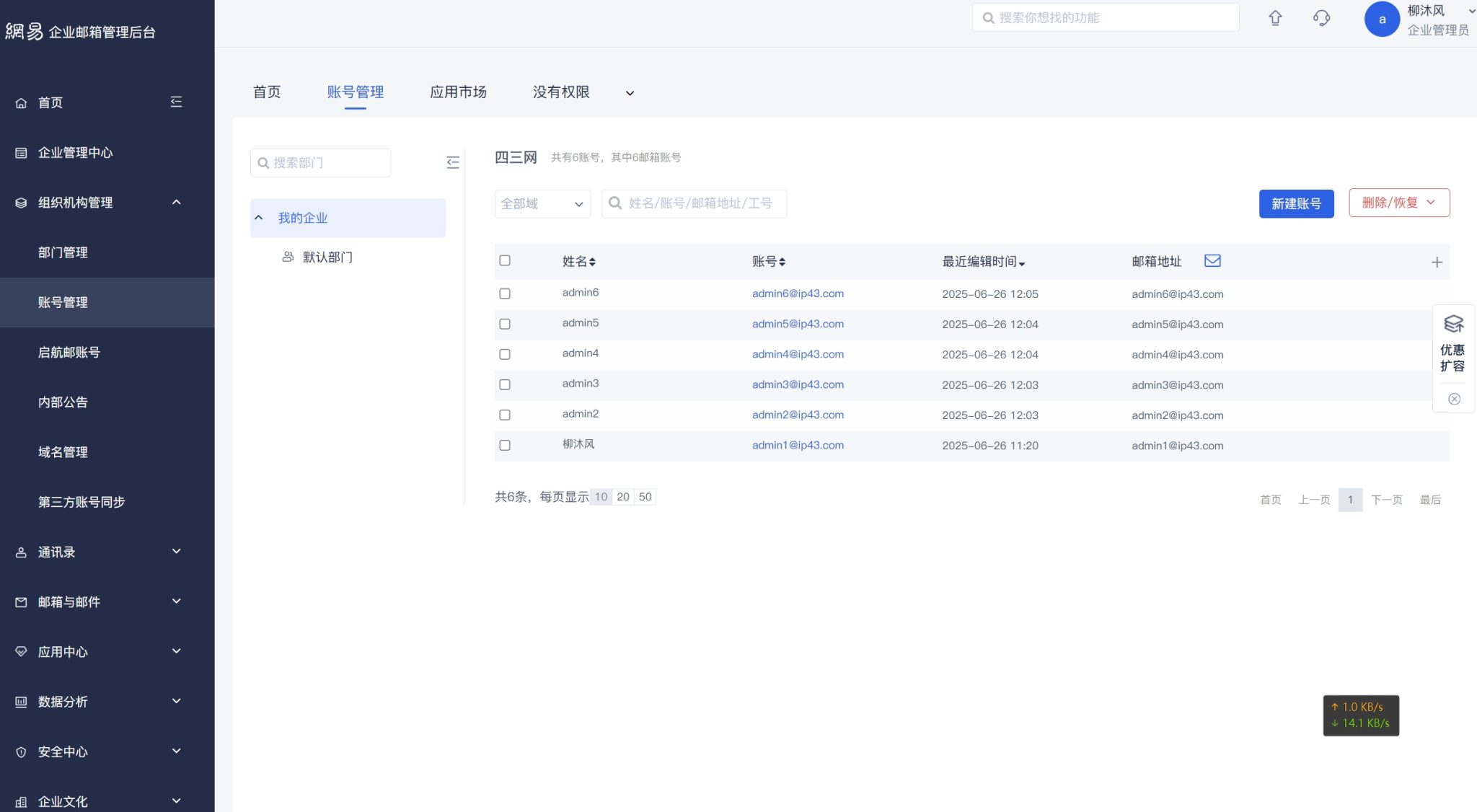Switch to the 应用市场 tab
The image size is (1477, 812).
click(458, 92)
